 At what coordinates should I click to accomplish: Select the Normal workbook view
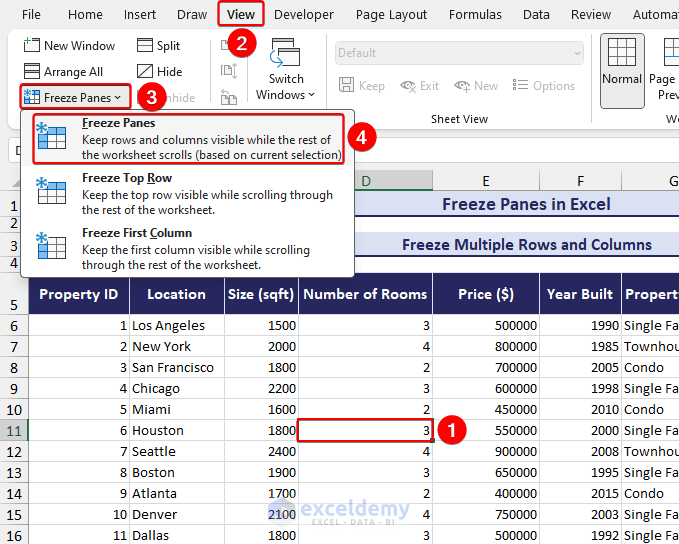[x=622, y=71]
